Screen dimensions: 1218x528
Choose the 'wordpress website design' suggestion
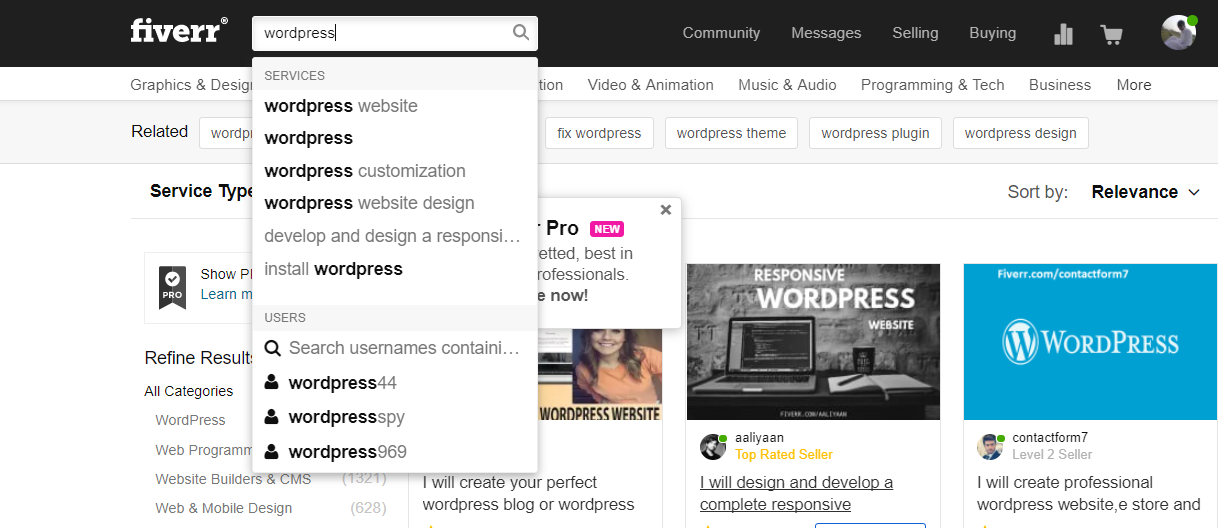click(395, 203)
